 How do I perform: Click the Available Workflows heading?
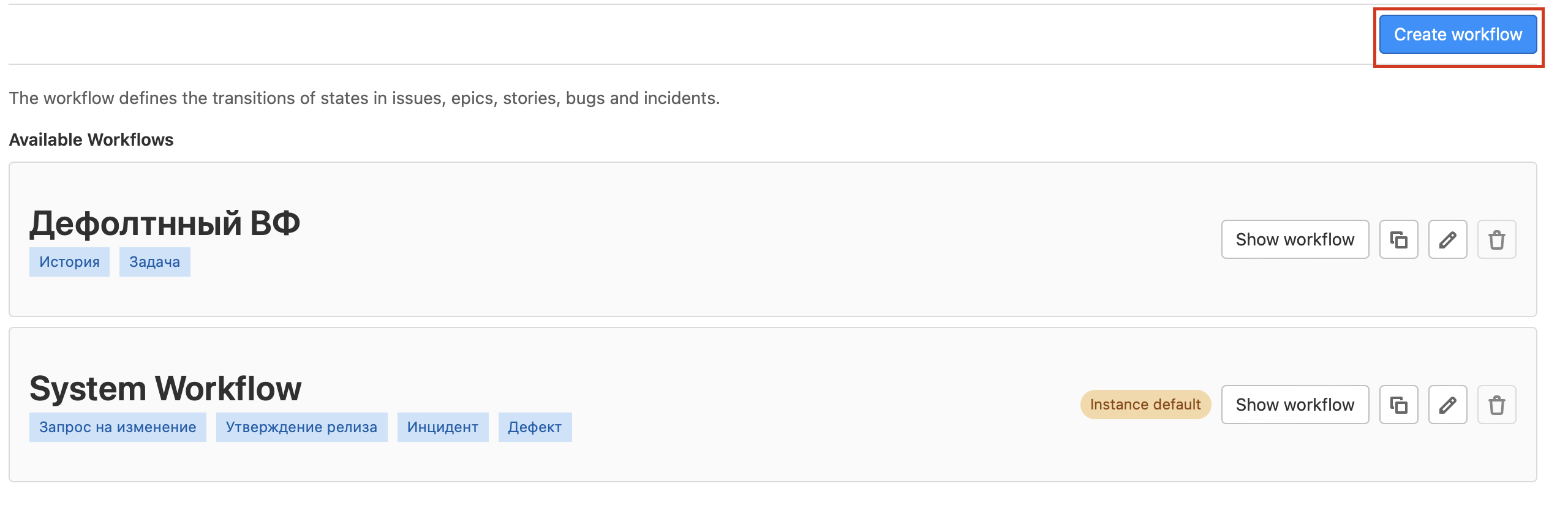pyautogui.click(x=91, y=140)
